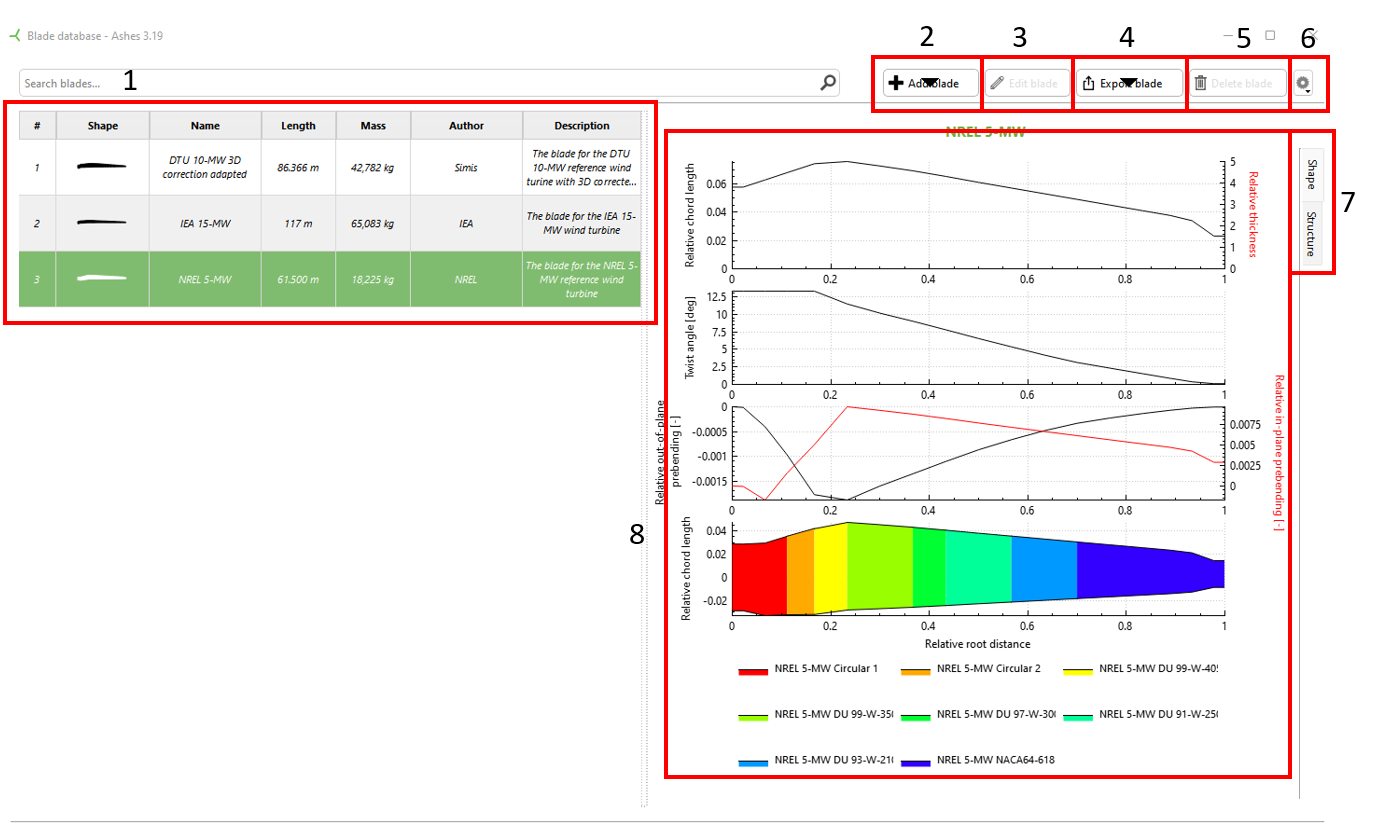Switch to the Structure tab

pos(1311,234)
